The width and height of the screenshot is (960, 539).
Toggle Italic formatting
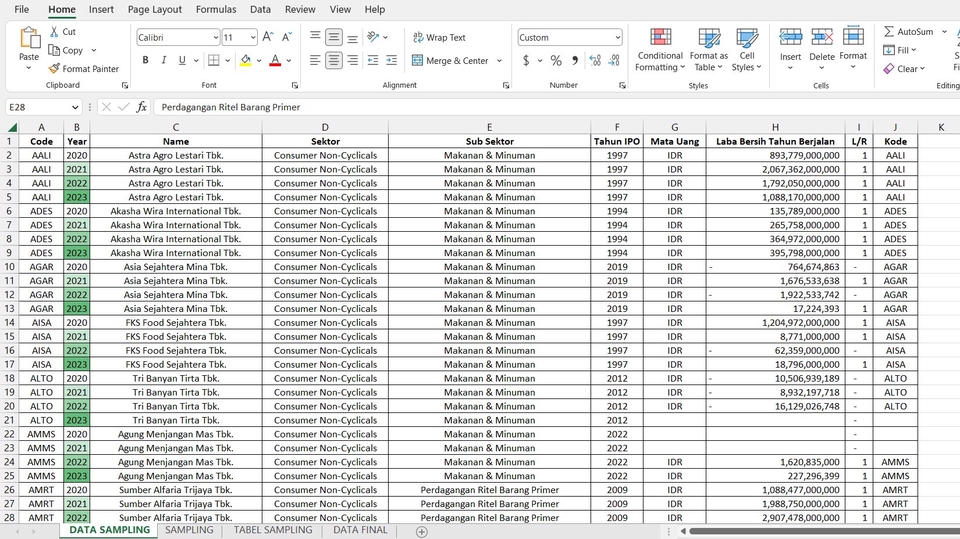click(163, 60)
